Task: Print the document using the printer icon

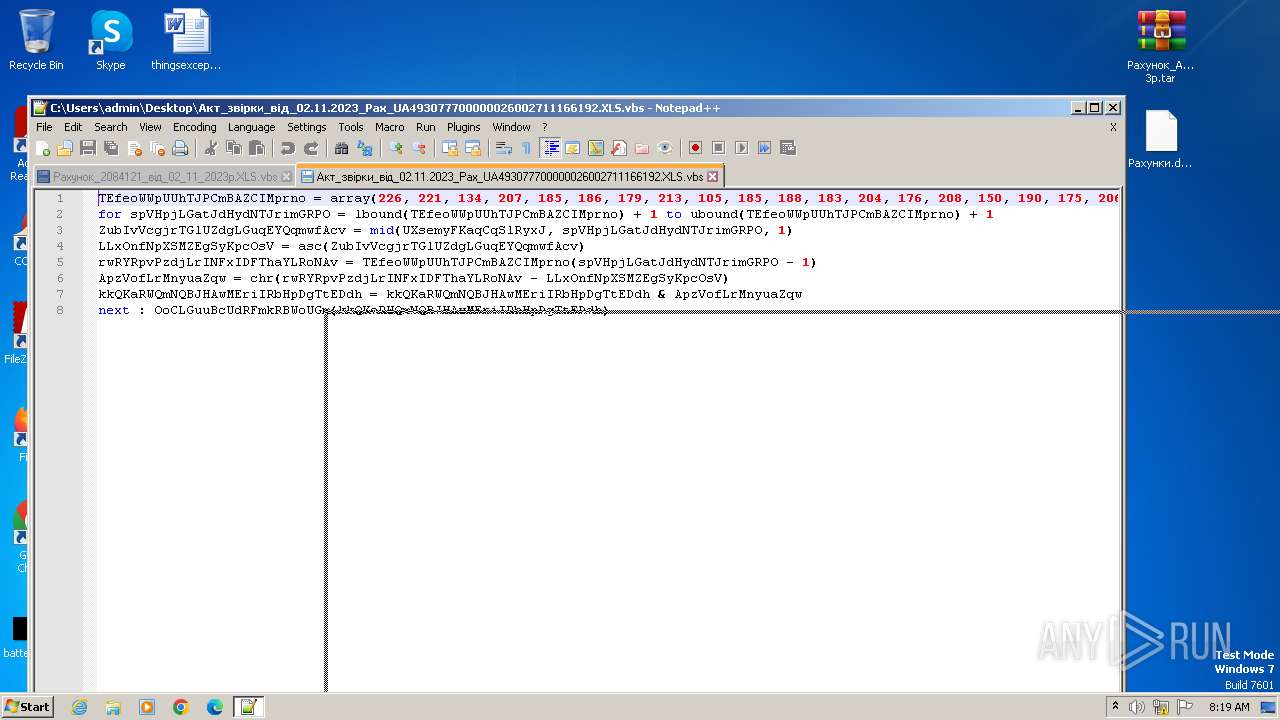Action: pos(180,148)
